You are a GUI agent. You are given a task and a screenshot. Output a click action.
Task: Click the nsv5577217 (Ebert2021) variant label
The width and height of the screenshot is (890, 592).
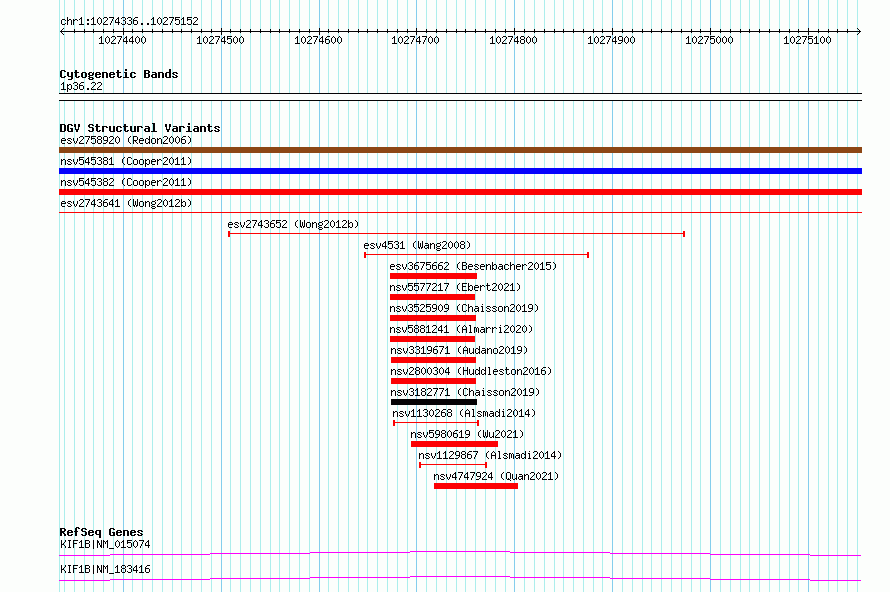pyautogui.click(x=455, y=287)
